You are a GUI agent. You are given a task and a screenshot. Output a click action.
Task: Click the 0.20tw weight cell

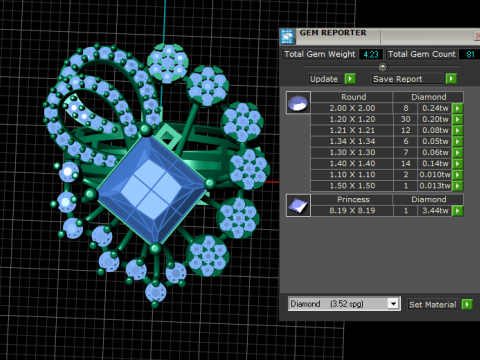[435, 119]
